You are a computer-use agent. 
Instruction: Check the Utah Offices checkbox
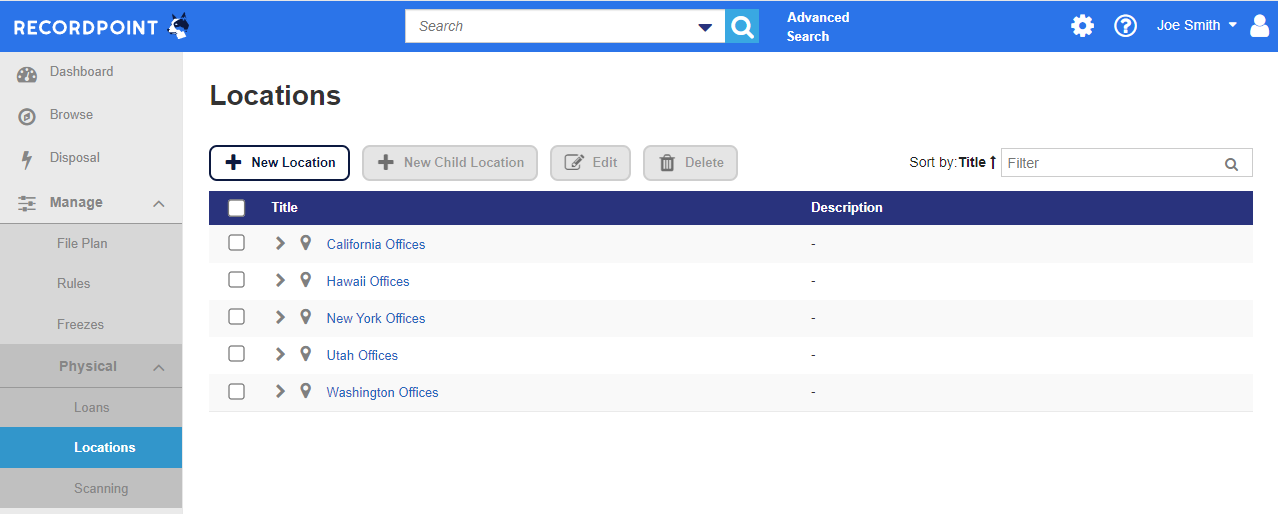click(x=236, y=354)
